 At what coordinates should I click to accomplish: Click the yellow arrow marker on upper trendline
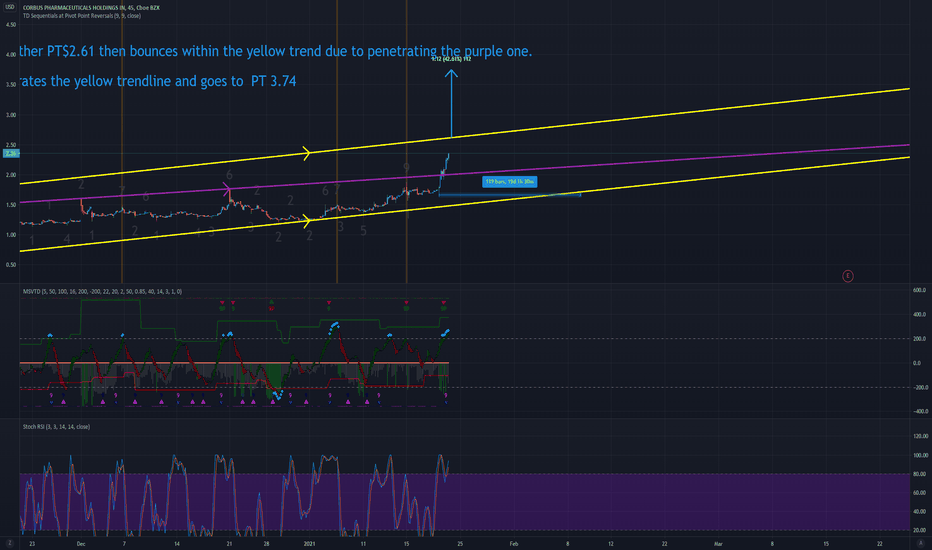(307, 153)
